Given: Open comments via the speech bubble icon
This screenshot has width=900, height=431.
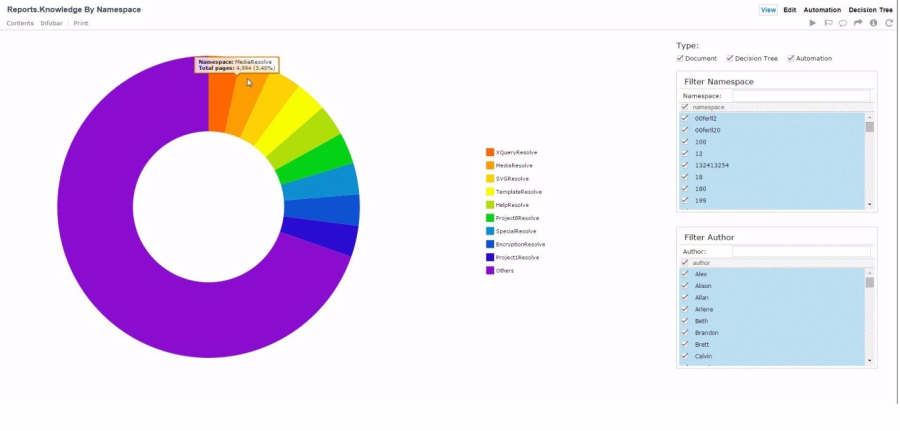Looking at the screenshot, I should point(843,23).
